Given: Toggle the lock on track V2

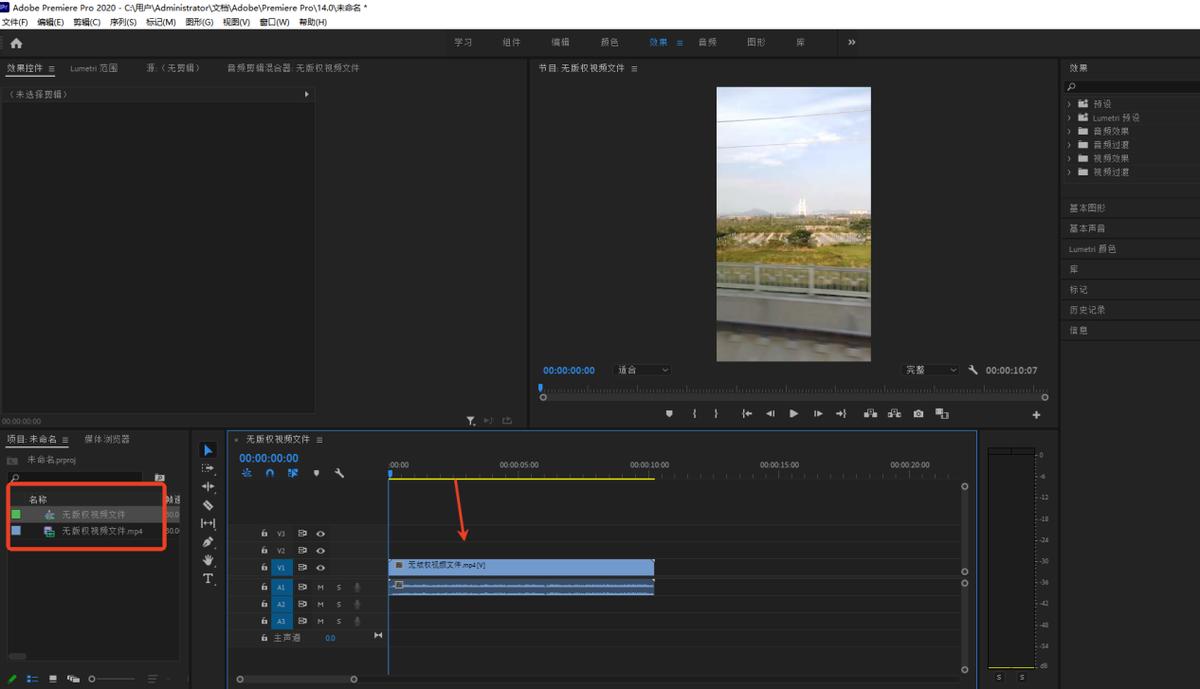Looking at the screenshot, I should tap(264, 551).
